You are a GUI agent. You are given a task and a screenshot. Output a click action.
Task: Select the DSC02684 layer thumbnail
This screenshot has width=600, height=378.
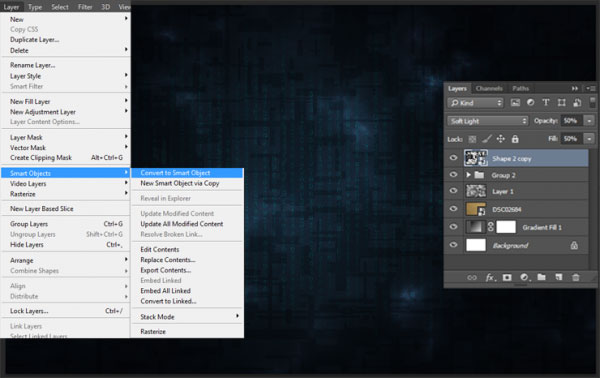[x=476, y=209]
